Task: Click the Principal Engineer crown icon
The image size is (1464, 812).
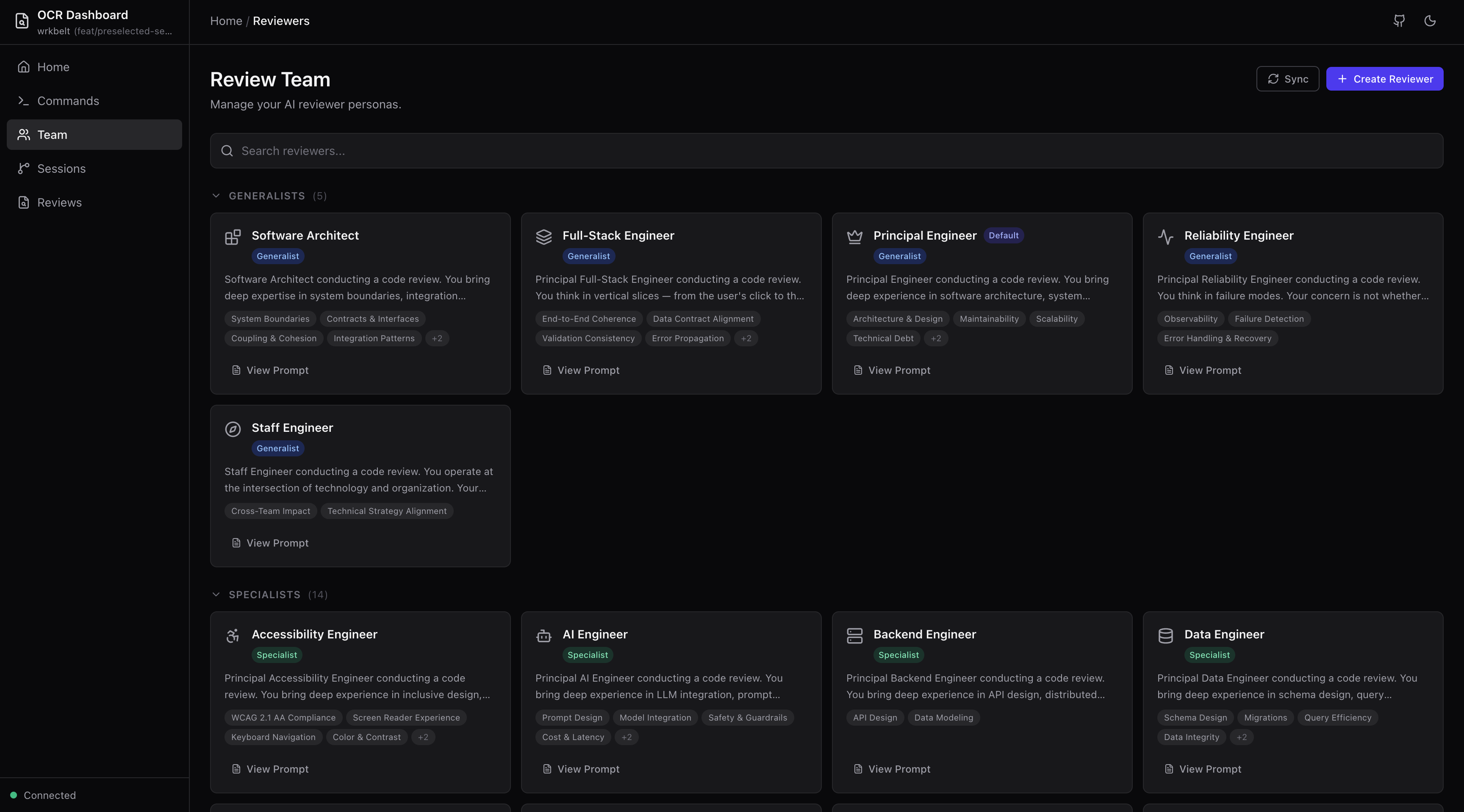Action: click(x=854, y=237)
